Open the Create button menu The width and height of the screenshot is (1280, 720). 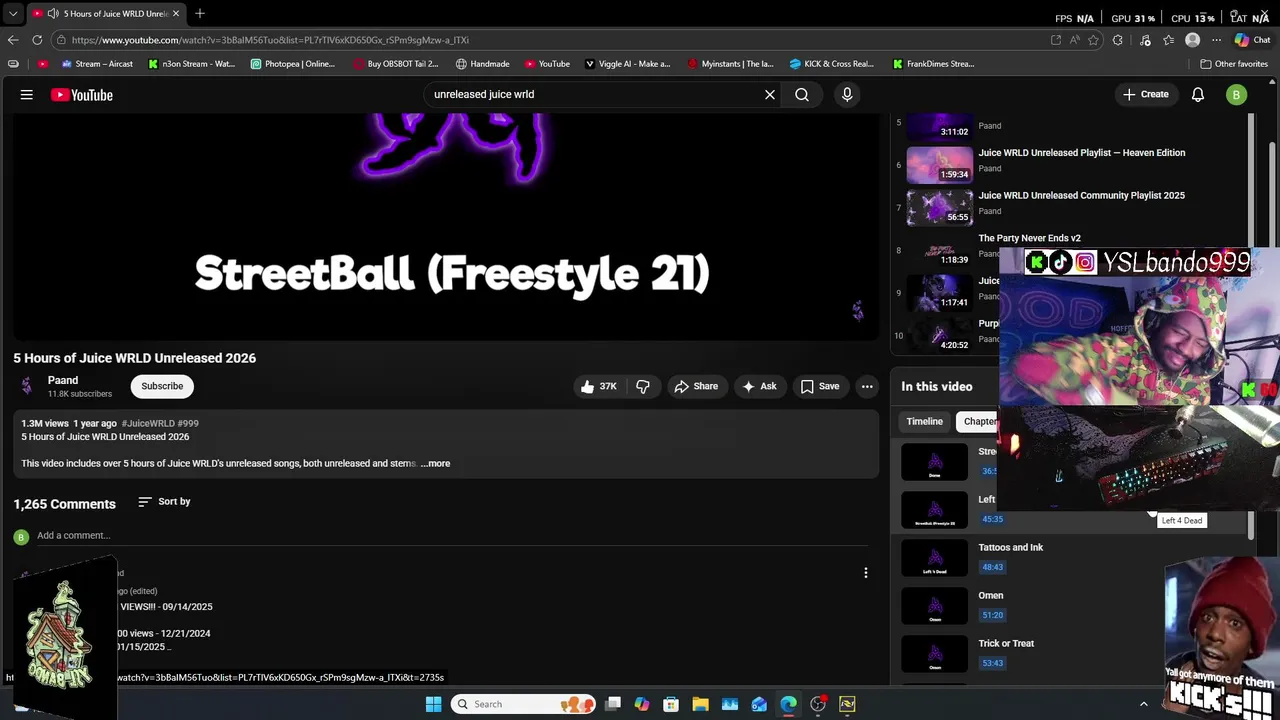point(1145,95)
